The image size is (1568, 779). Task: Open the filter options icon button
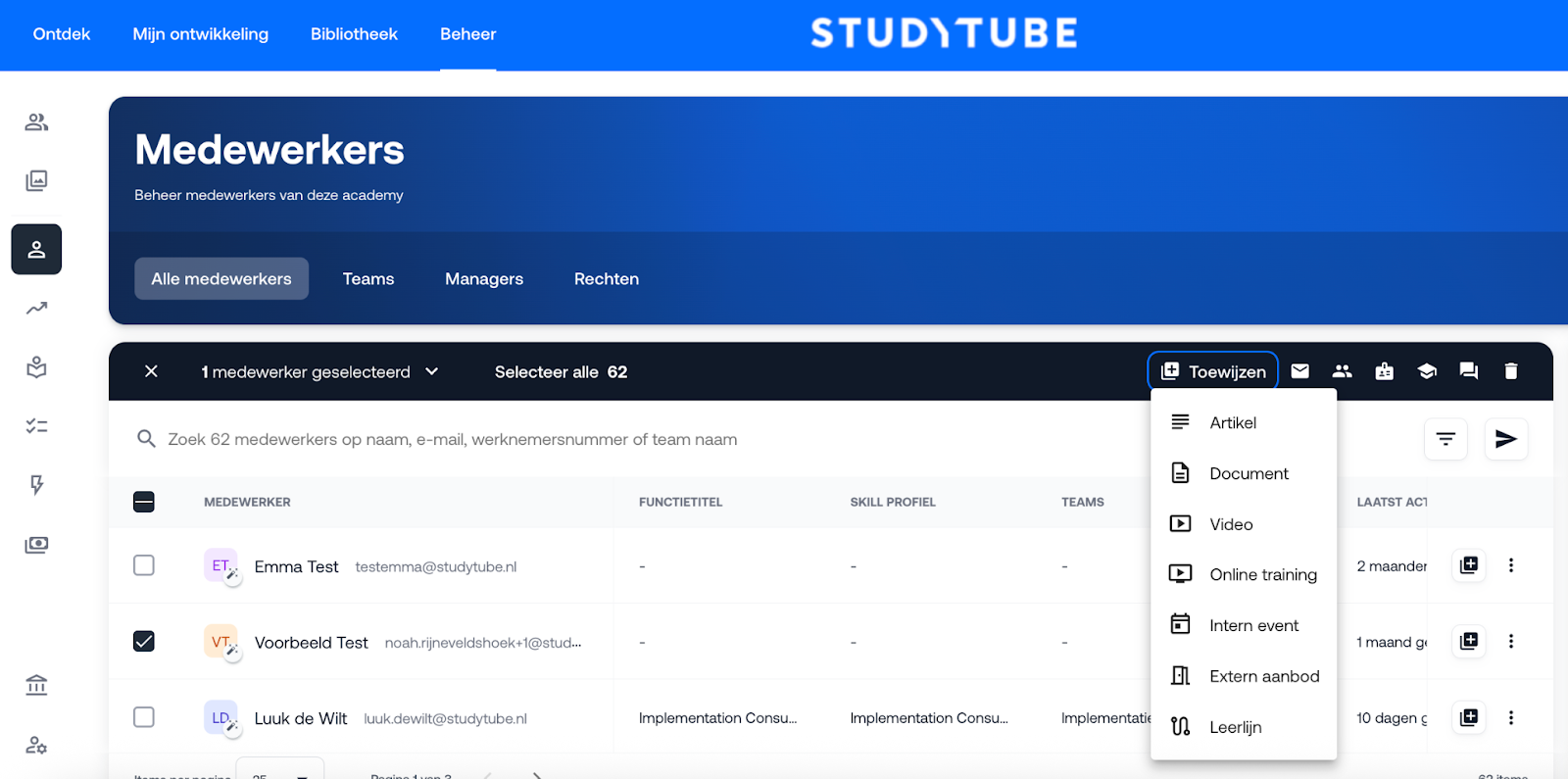click(x=1445, y=439)
